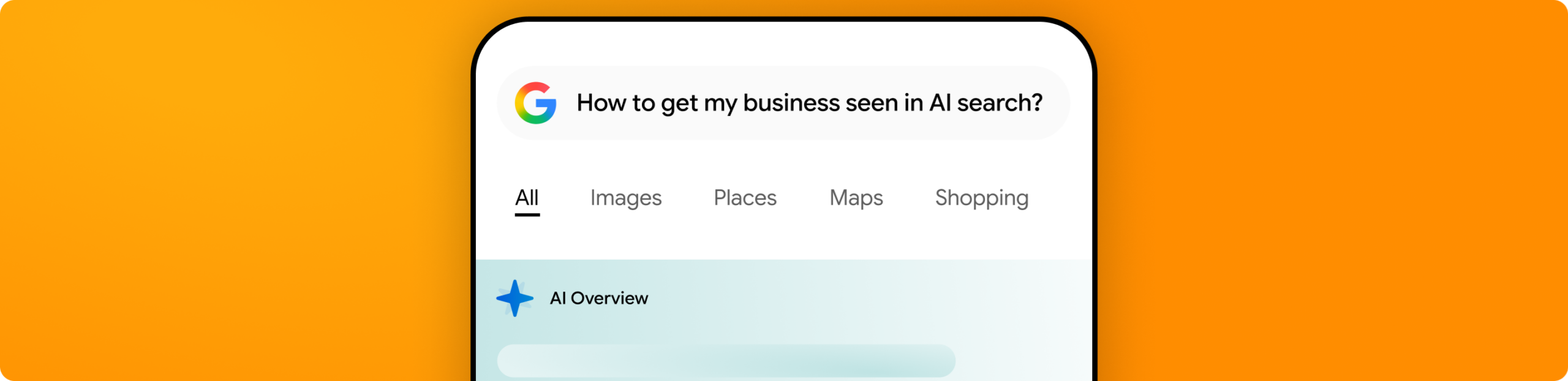
Task: Click the blue AI Overview sparkle icon
Action: pyautogui.click(x=514, y=298)
